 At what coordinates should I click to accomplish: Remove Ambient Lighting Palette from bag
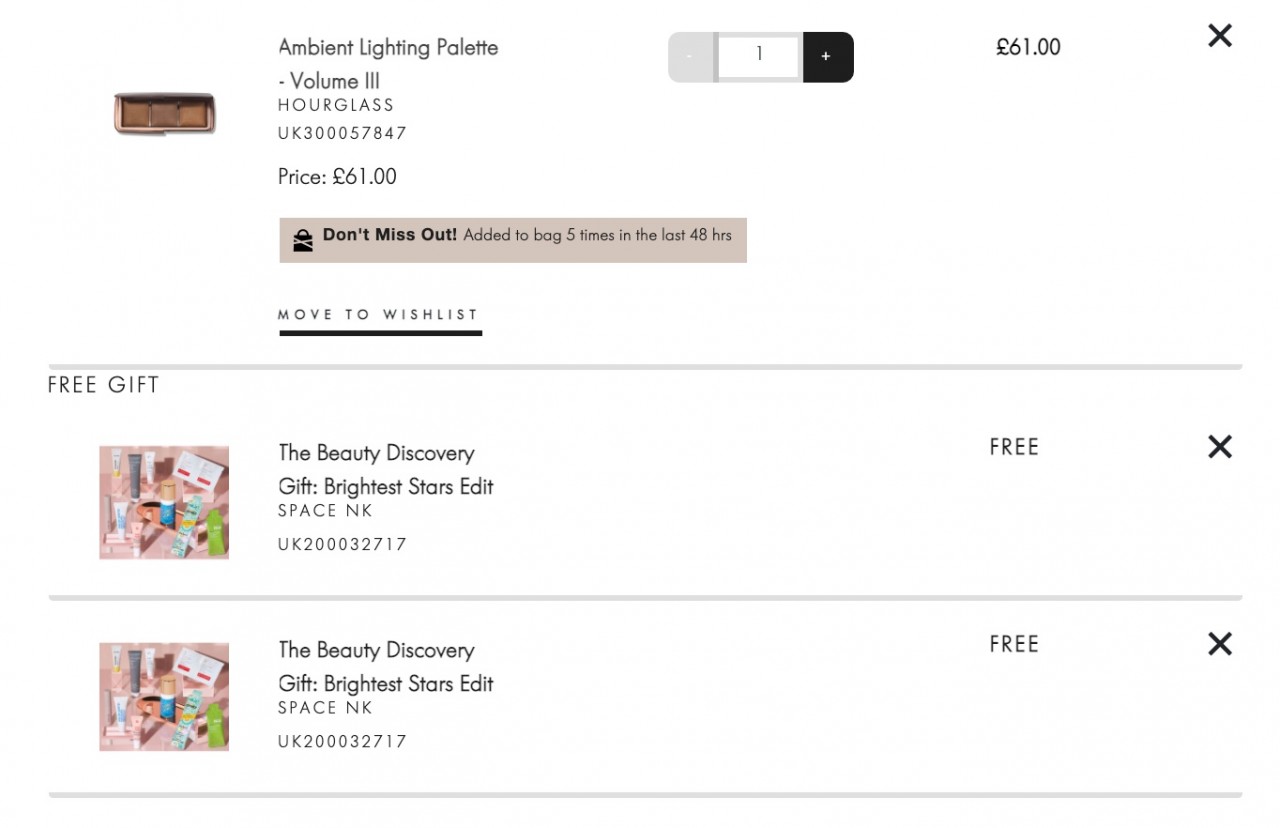tap(1220, 36)
